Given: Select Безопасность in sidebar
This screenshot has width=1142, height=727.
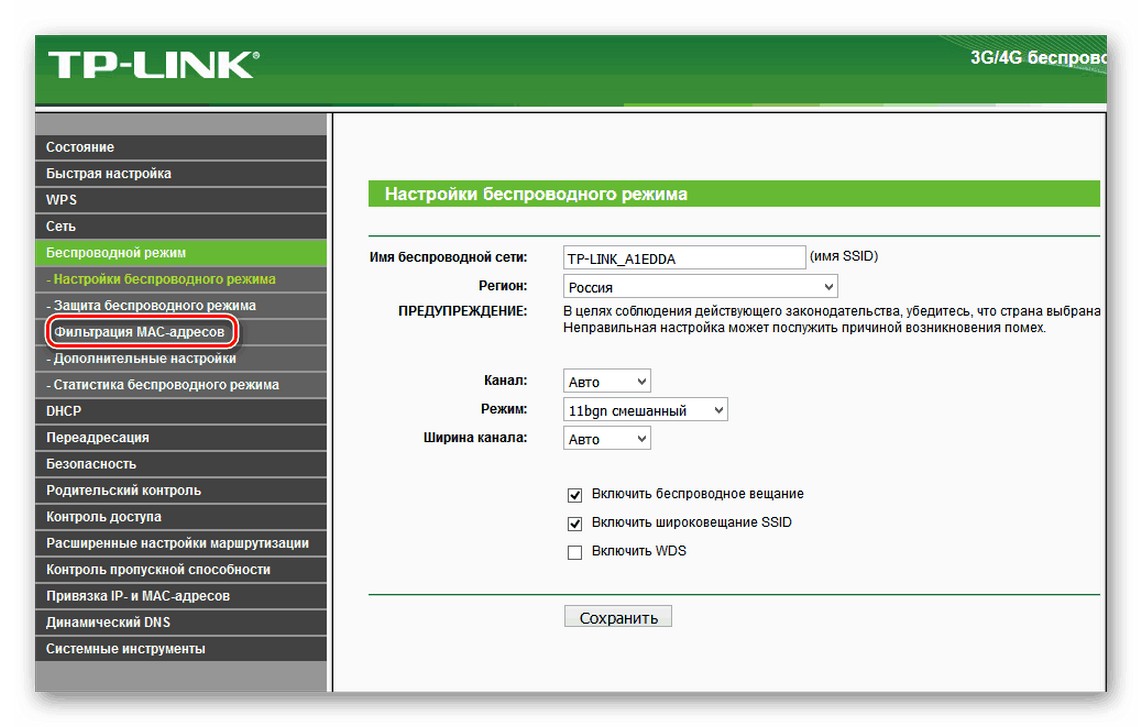Looking at the screenshot, I should click(181, 464).
